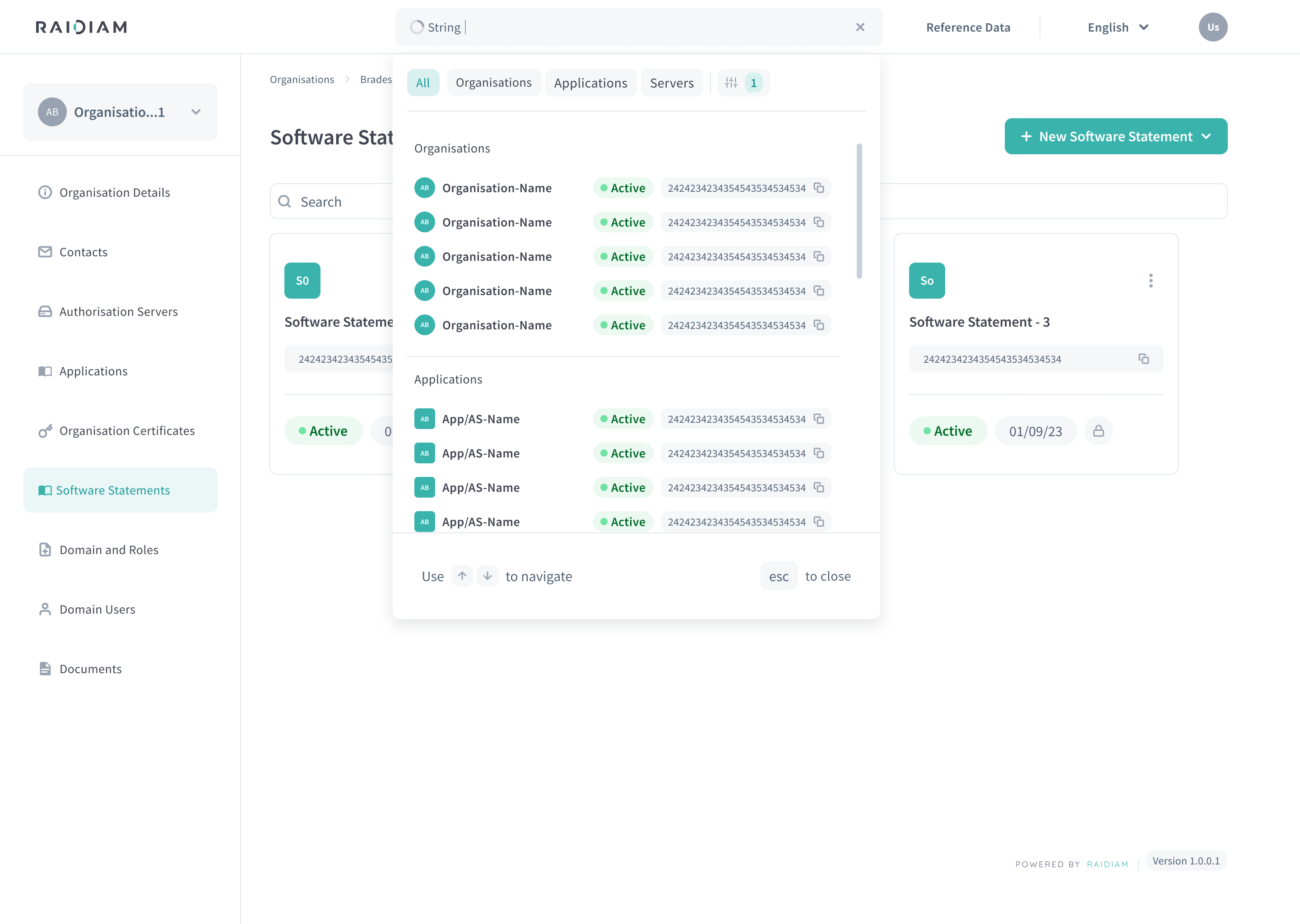Click Organisations breadcrumb link

(302, 79)
